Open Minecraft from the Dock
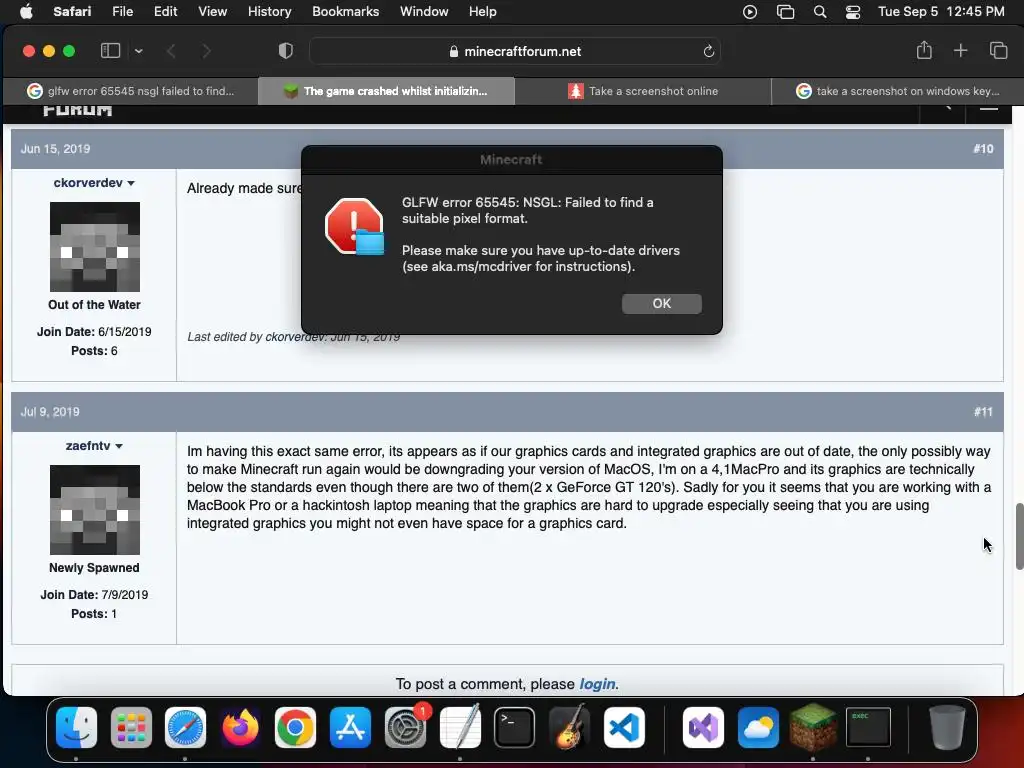Screen dimensions: 1024x768 point(813,727)
